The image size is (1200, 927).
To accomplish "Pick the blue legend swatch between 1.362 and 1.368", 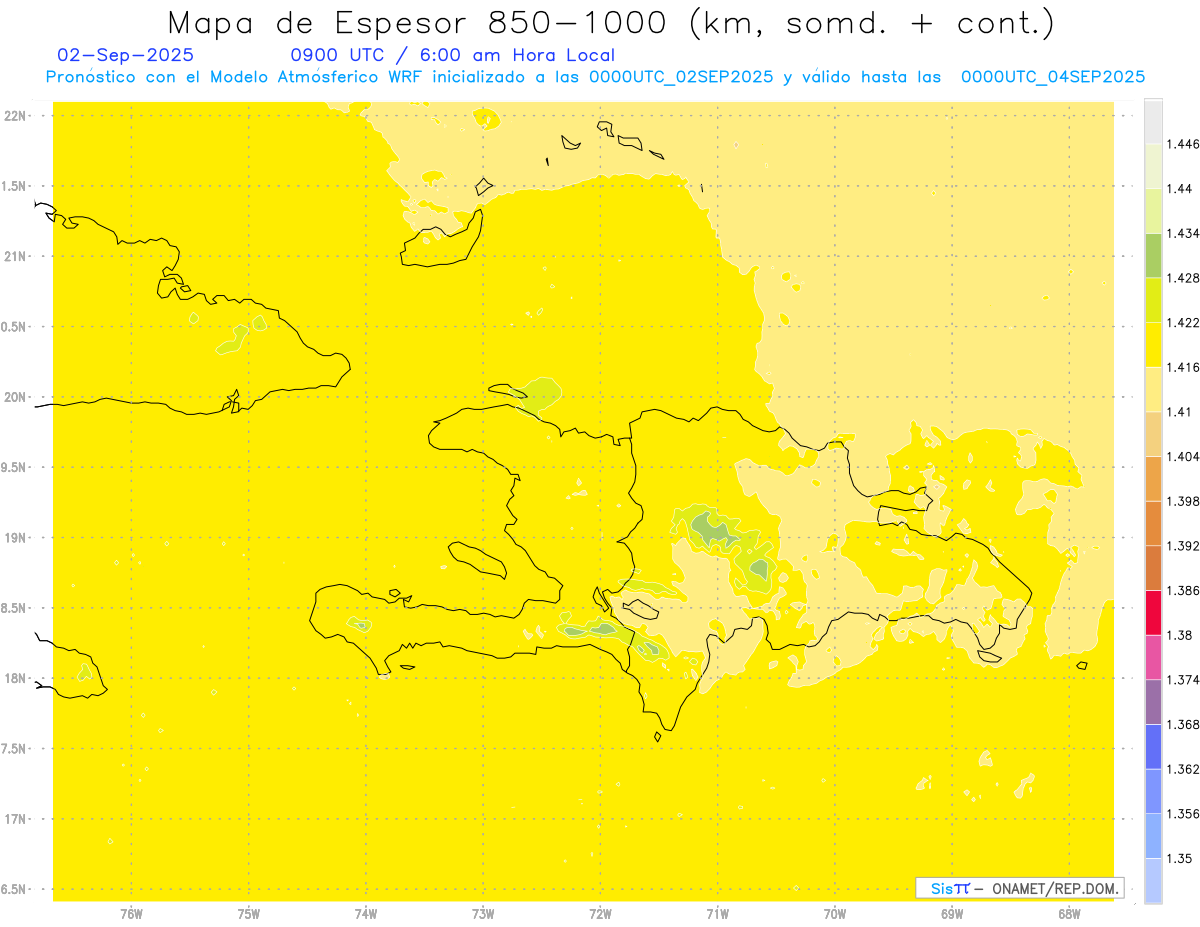I will pyautogui.click(x=1153, y=747).
